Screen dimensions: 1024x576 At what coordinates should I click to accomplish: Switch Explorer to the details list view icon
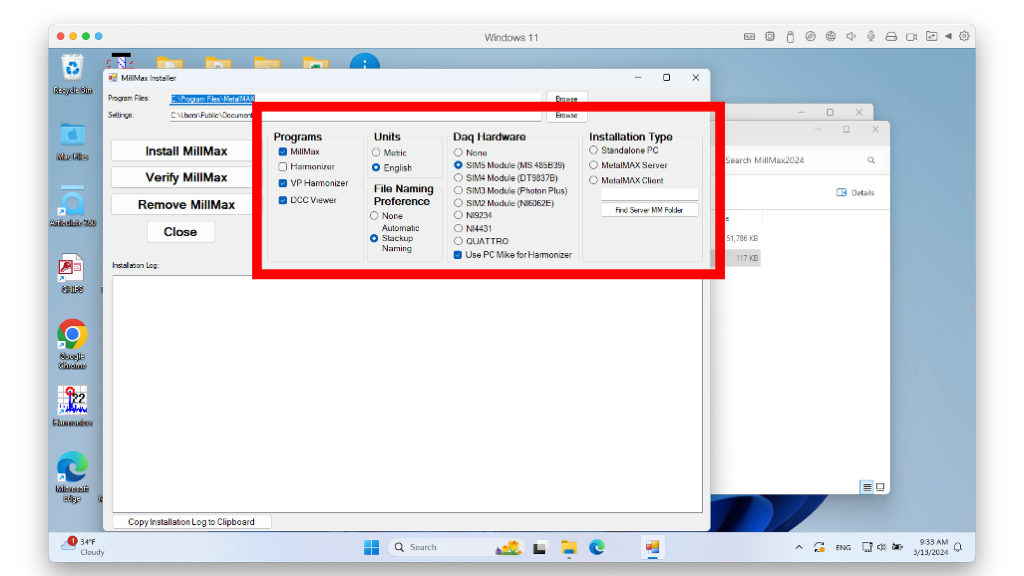tap(867, 487)
